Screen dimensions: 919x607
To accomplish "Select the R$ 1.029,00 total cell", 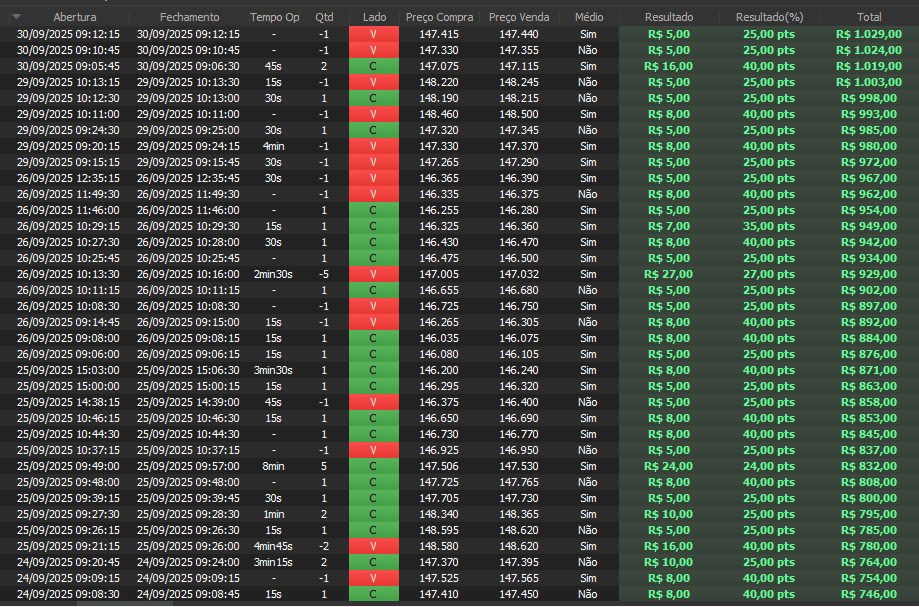I will pyautogui.click(x=866, y=34).
